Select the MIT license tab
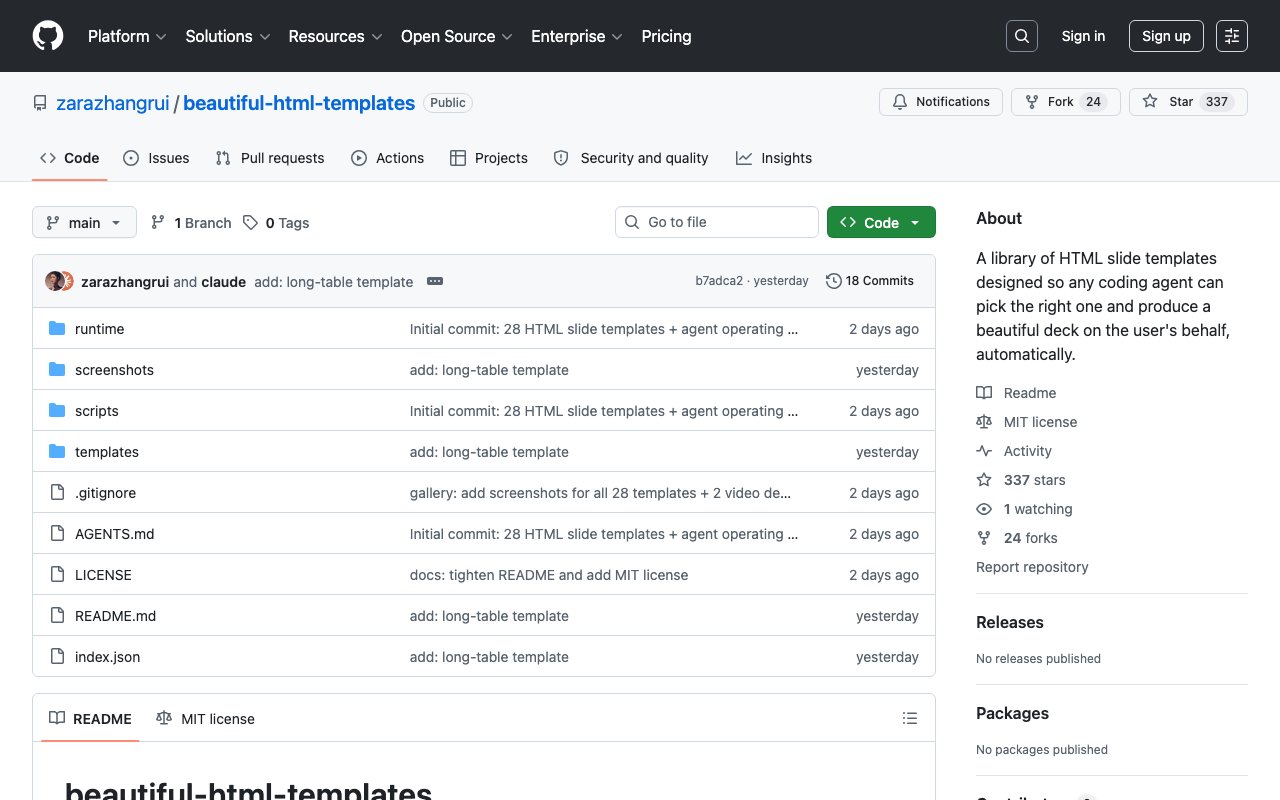 (205, 719)
